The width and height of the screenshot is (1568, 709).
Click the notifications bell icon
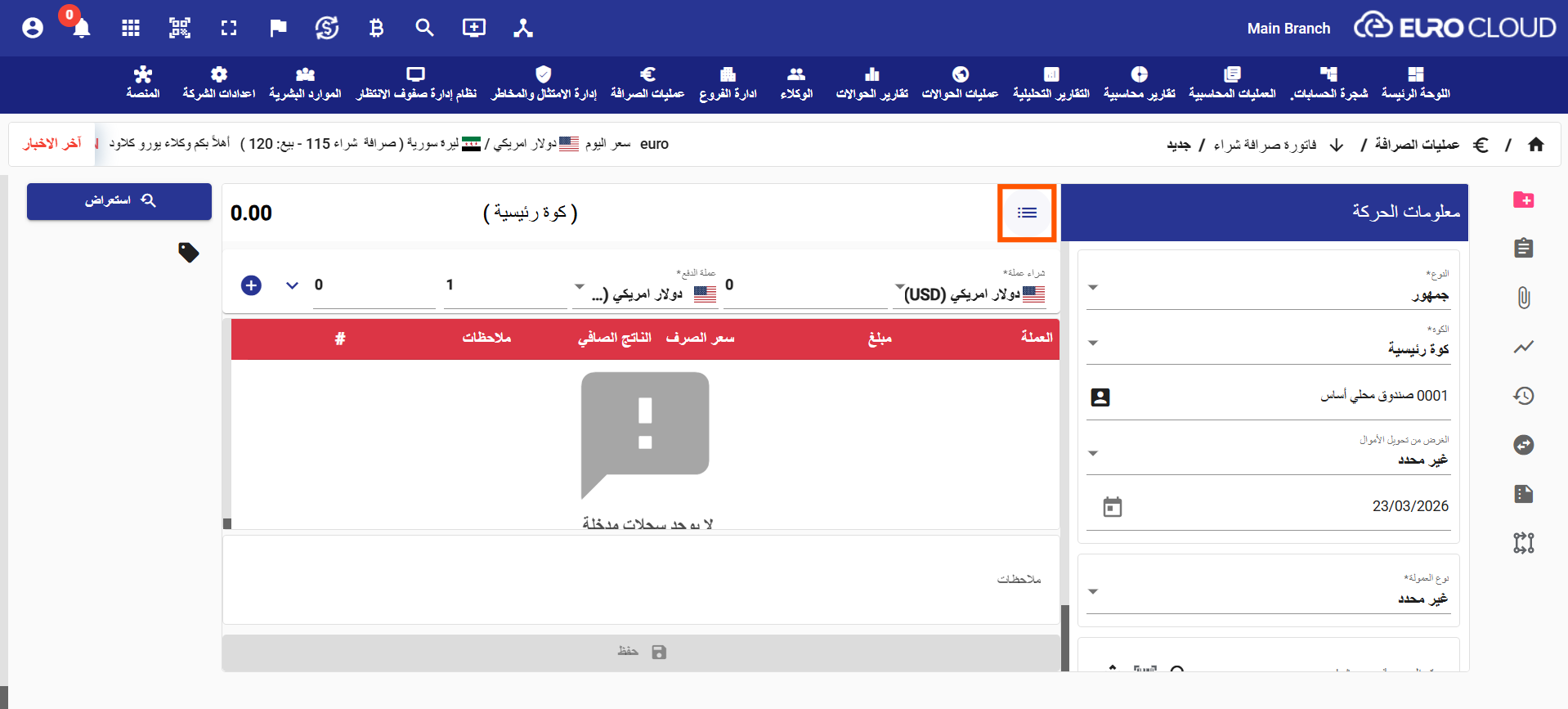pyautogui.click(x=81, y=29)
